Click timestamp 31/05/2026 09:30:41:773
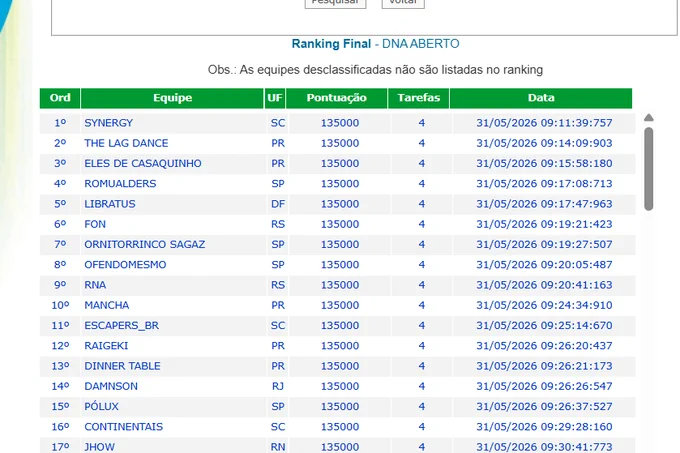The image size is (680, 453). pos(544,447)
